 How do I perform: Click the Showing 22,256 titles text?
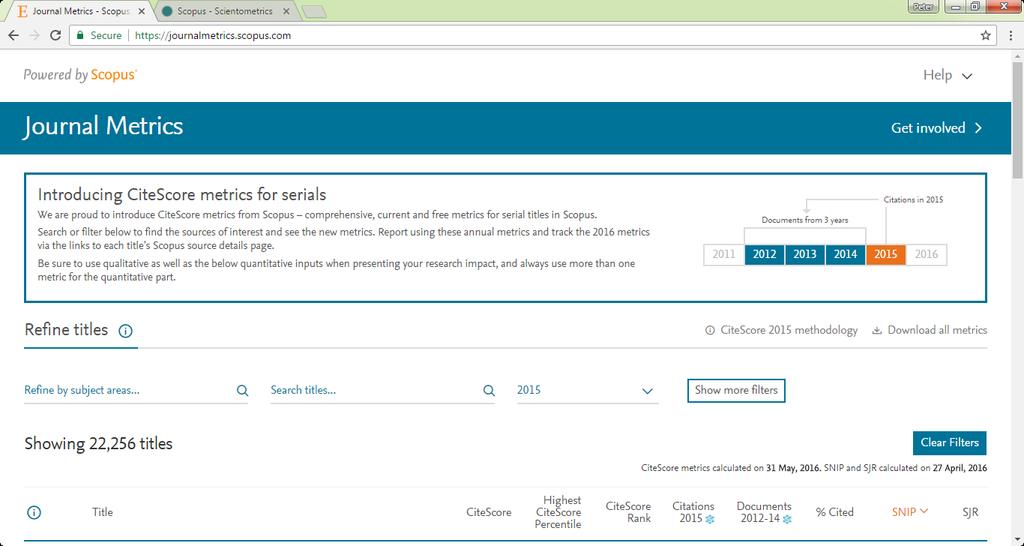point(99,444)
